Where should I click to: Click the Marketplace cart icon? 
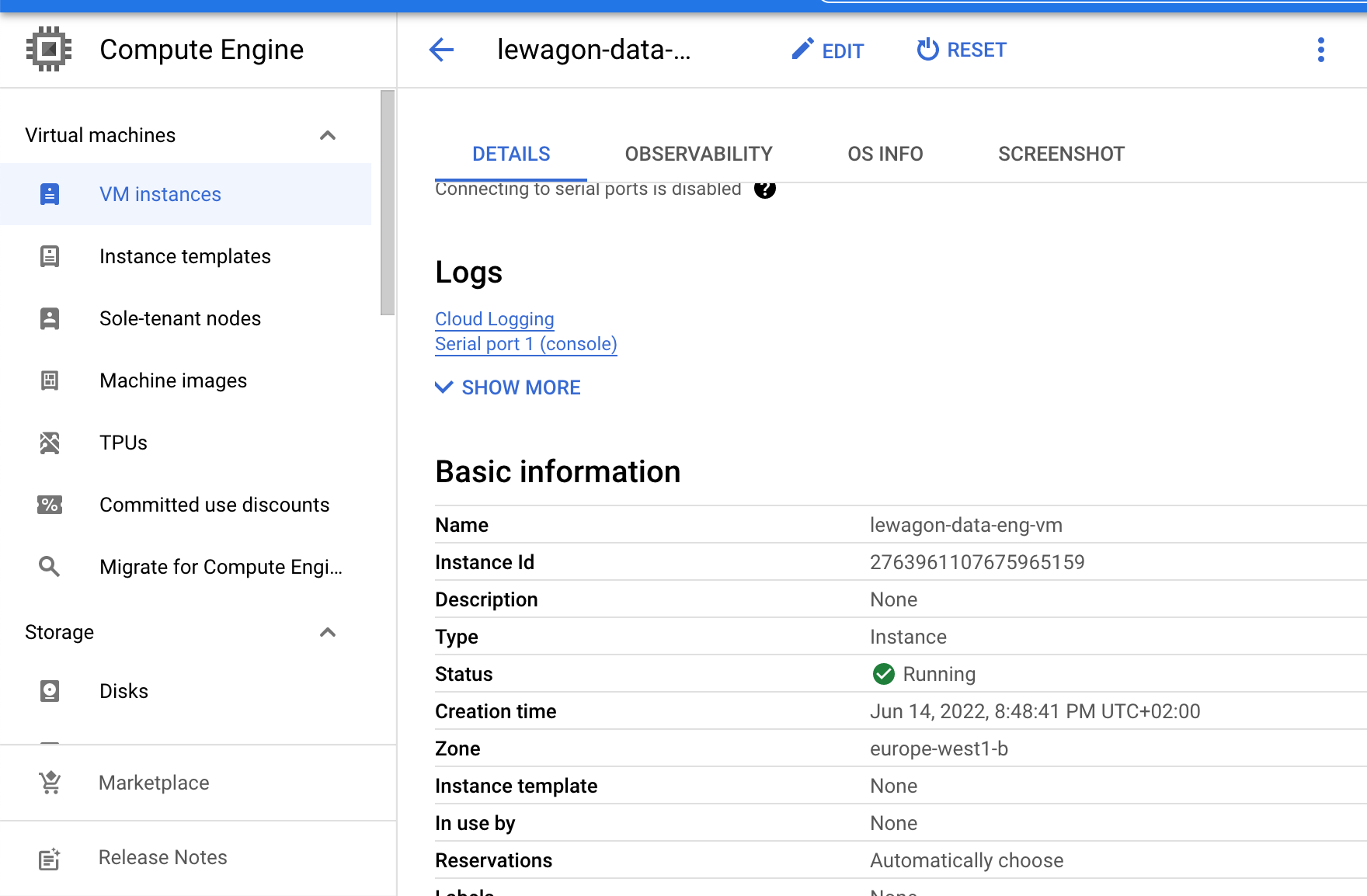pos(50,783)
